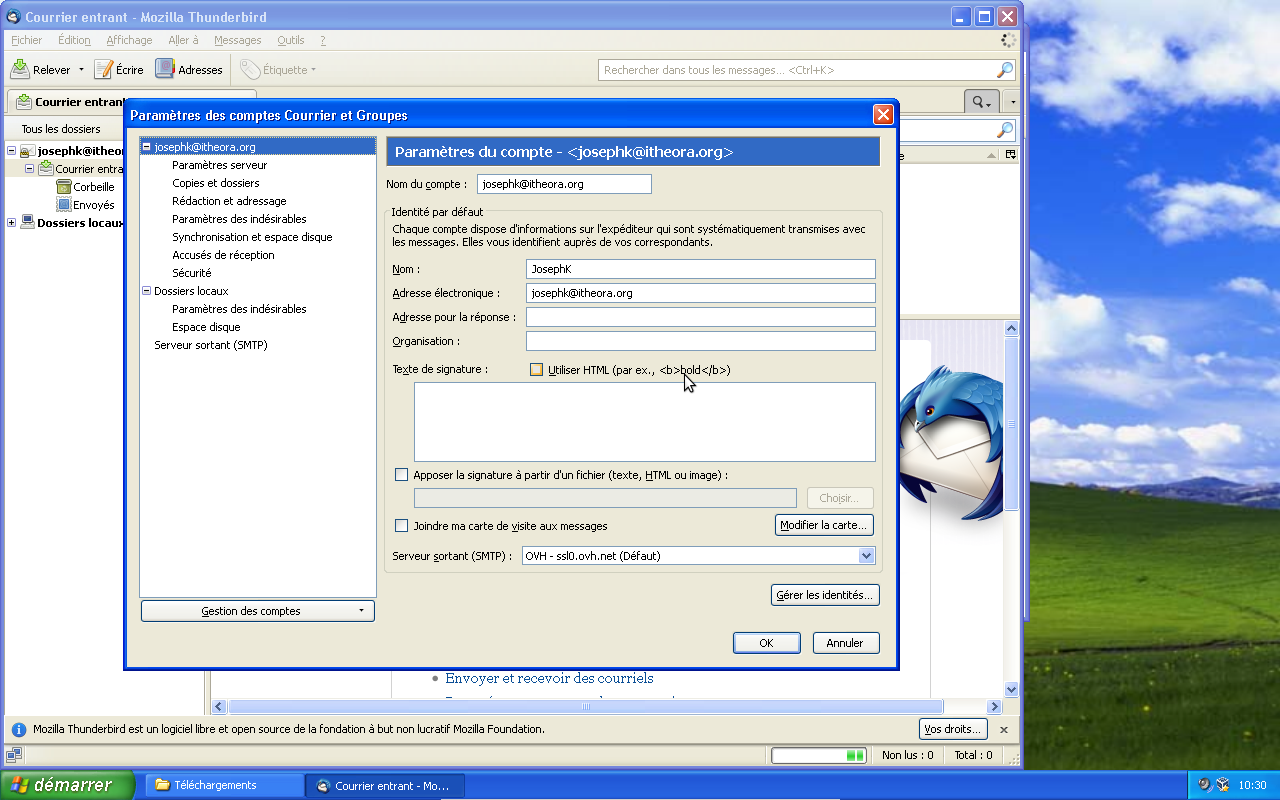This screenshot has width=1280, height=800.
Task: Select Accusés de réception tree item
Action: pos(223,255)
